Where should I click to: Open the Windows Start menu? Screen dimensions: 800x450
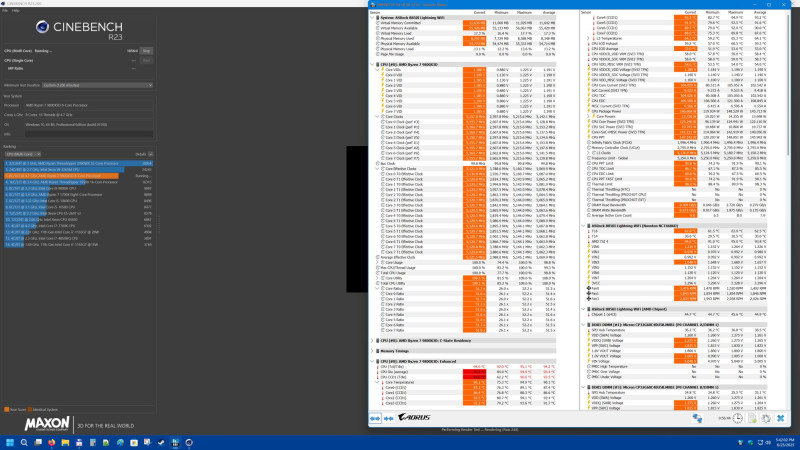pos(10,442)
